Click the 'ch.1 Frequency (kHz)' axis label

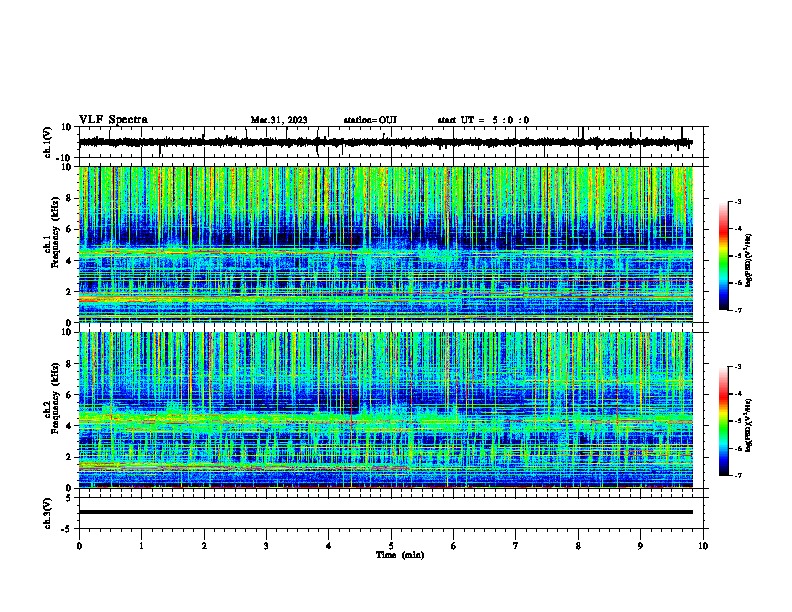click(x=52, y=233)
